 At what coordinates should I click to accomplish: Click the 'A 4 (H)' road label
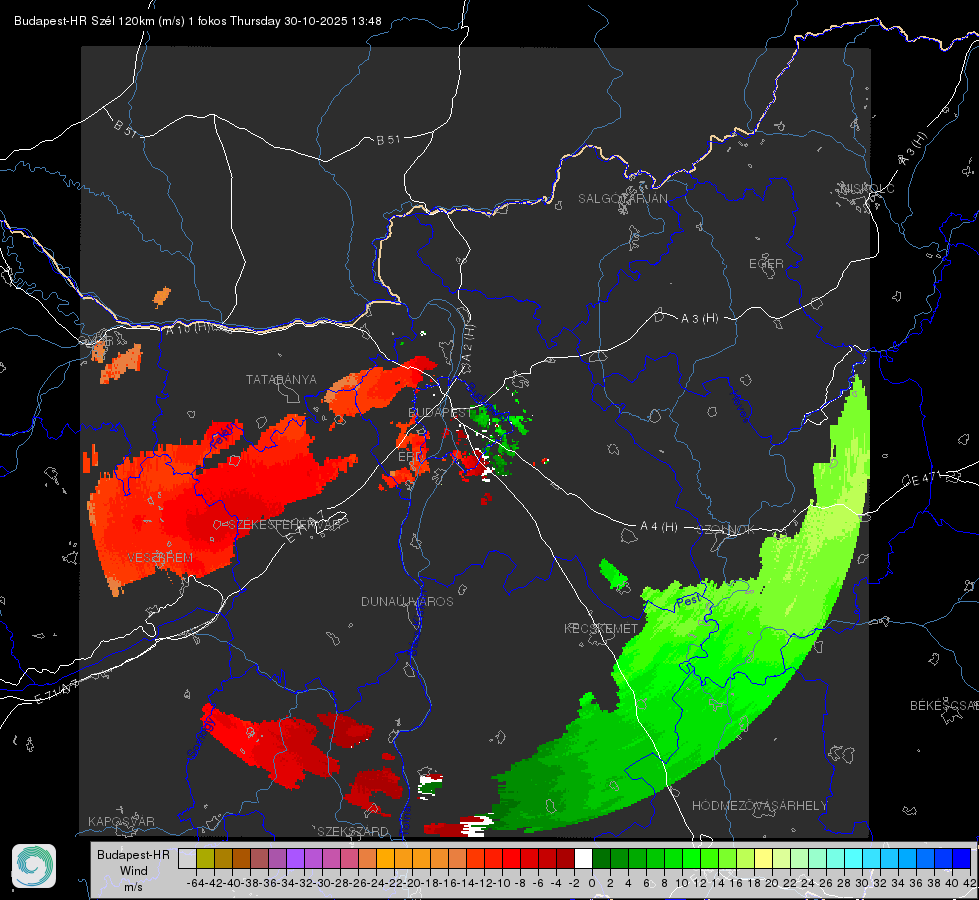(659, 527)
